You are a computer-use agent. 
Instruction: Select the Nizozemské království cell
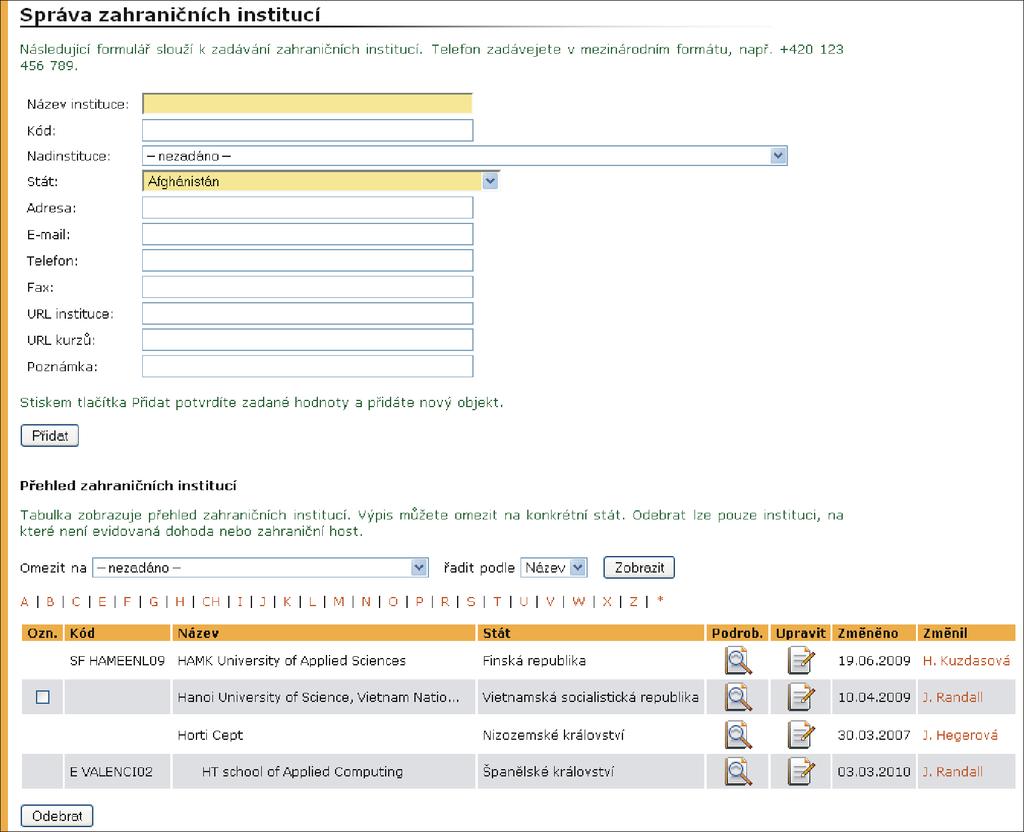point(591,735)
